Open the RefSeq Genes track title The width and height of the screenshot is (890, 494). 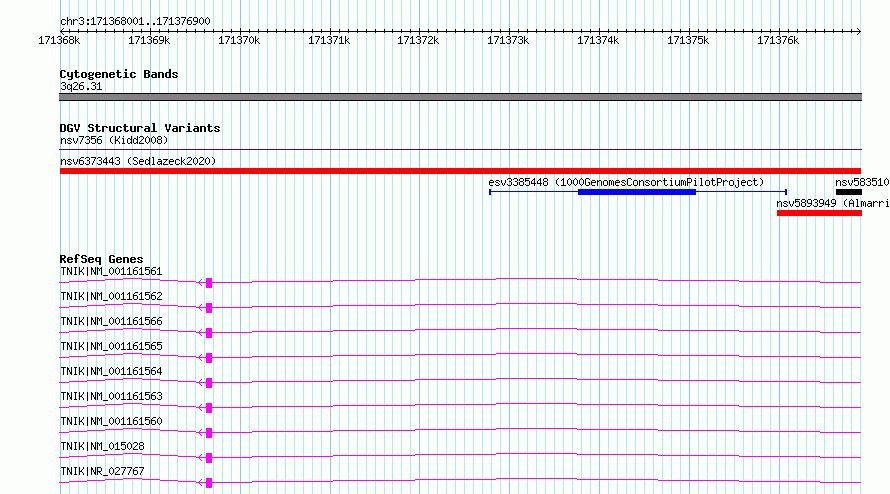pyautogui.click(x=101, y=259)
